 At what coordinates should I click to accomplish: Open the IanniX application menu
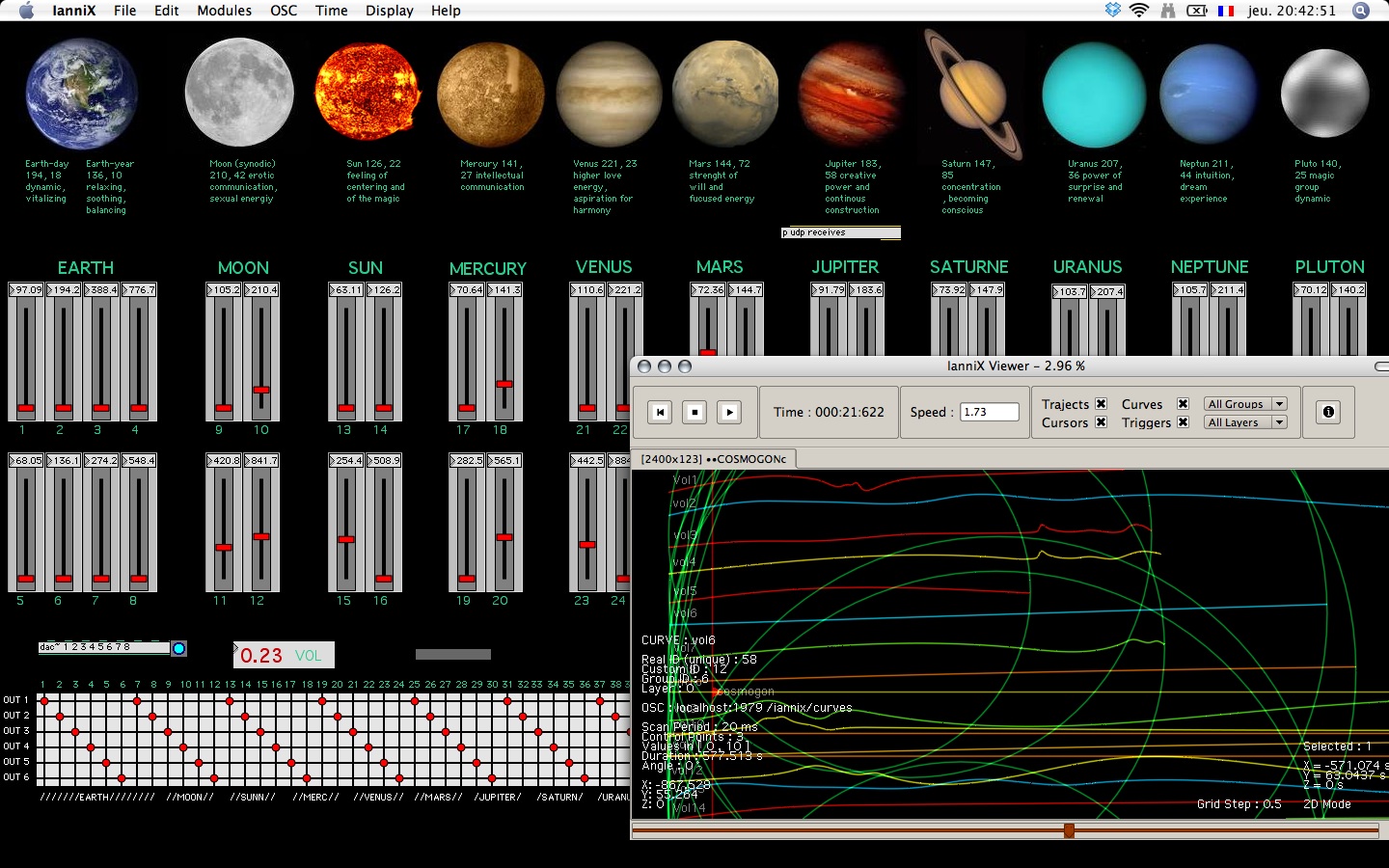[x=73, y=11]
